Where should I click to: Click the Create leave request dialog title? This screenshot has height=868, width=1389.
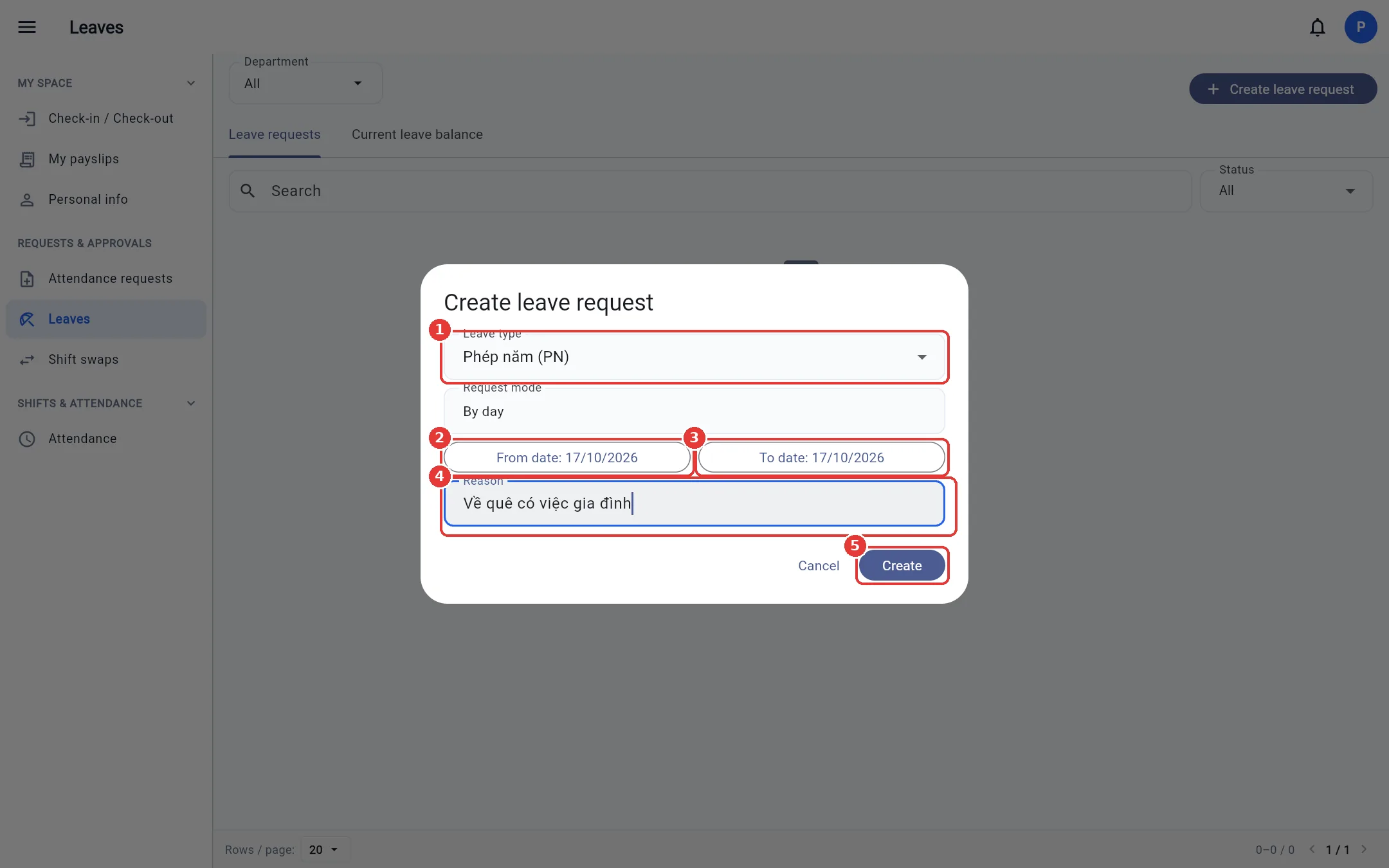point(549,302)
